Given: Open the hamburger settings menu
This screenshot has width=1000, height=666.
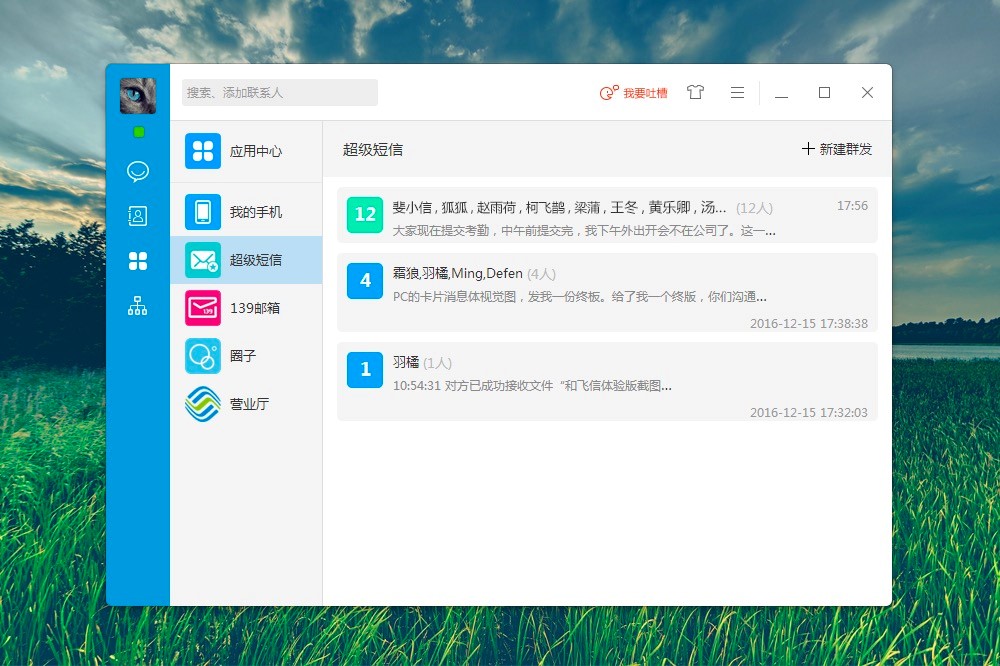Looking at the screenshot, I should tap(737, 91).
